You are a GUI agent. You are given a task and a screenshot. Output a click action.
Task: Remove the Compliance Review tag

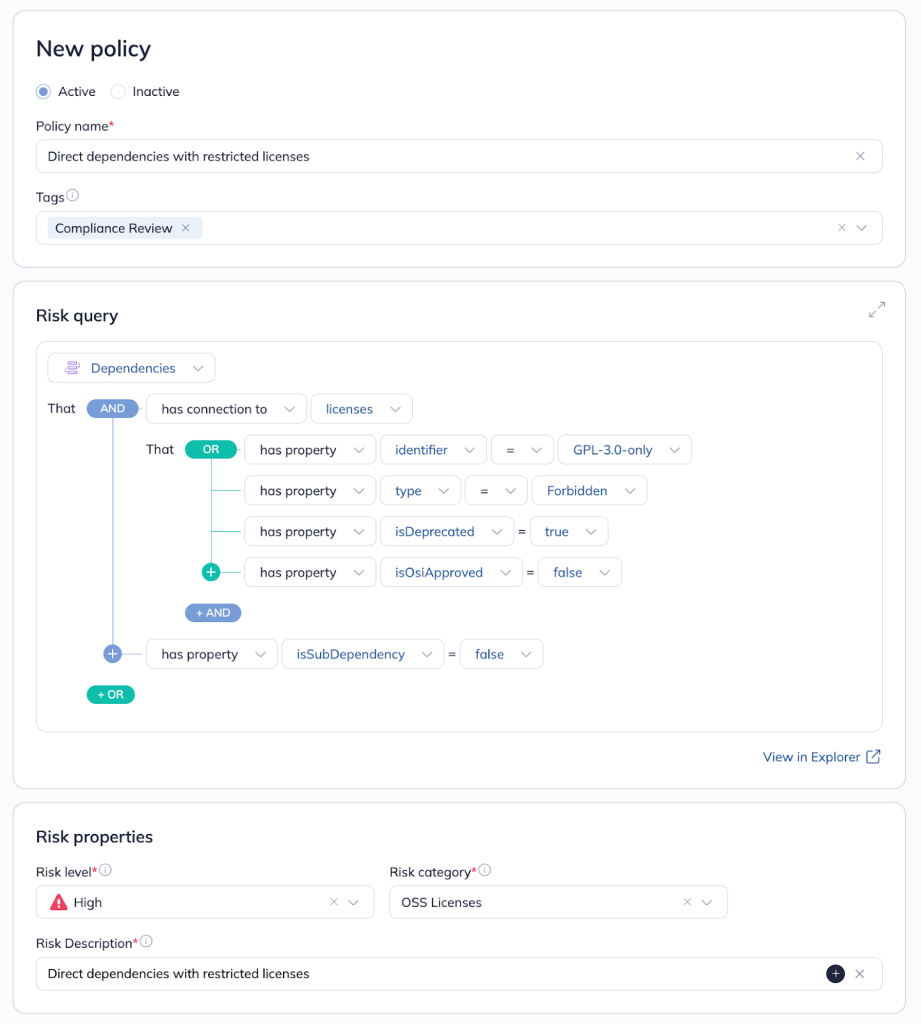[185, 228]
